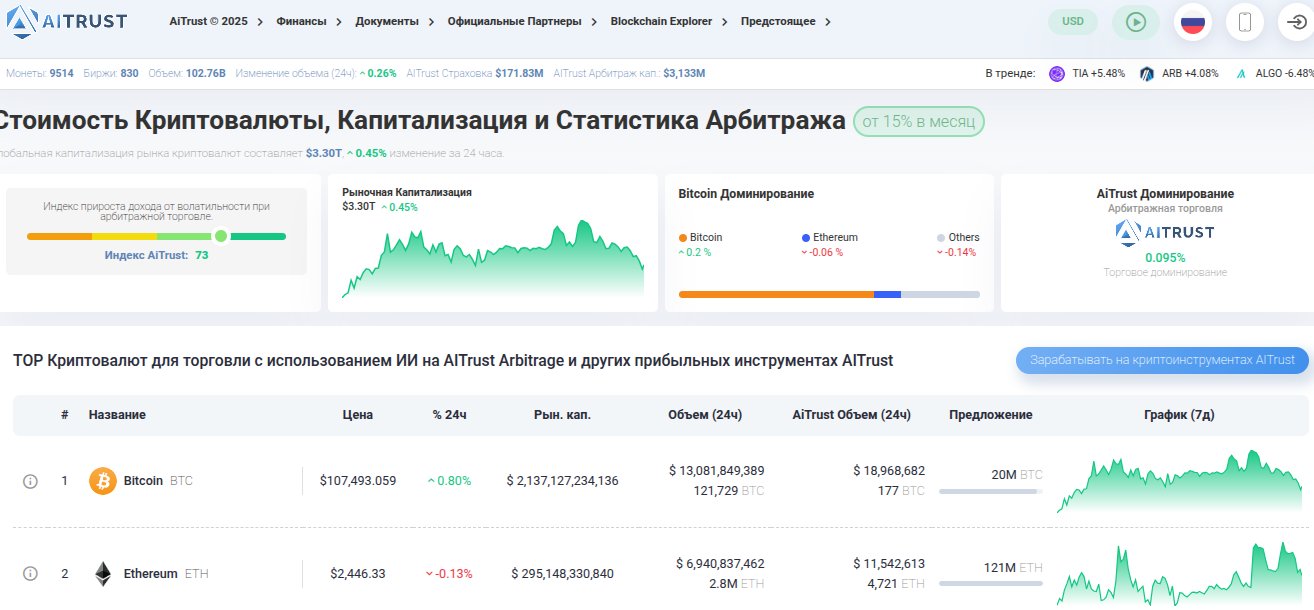This screenshot has height=610, width=1314.
Task: Click Ethereum market cap $295,148,330,840
Action: point(562,574)
